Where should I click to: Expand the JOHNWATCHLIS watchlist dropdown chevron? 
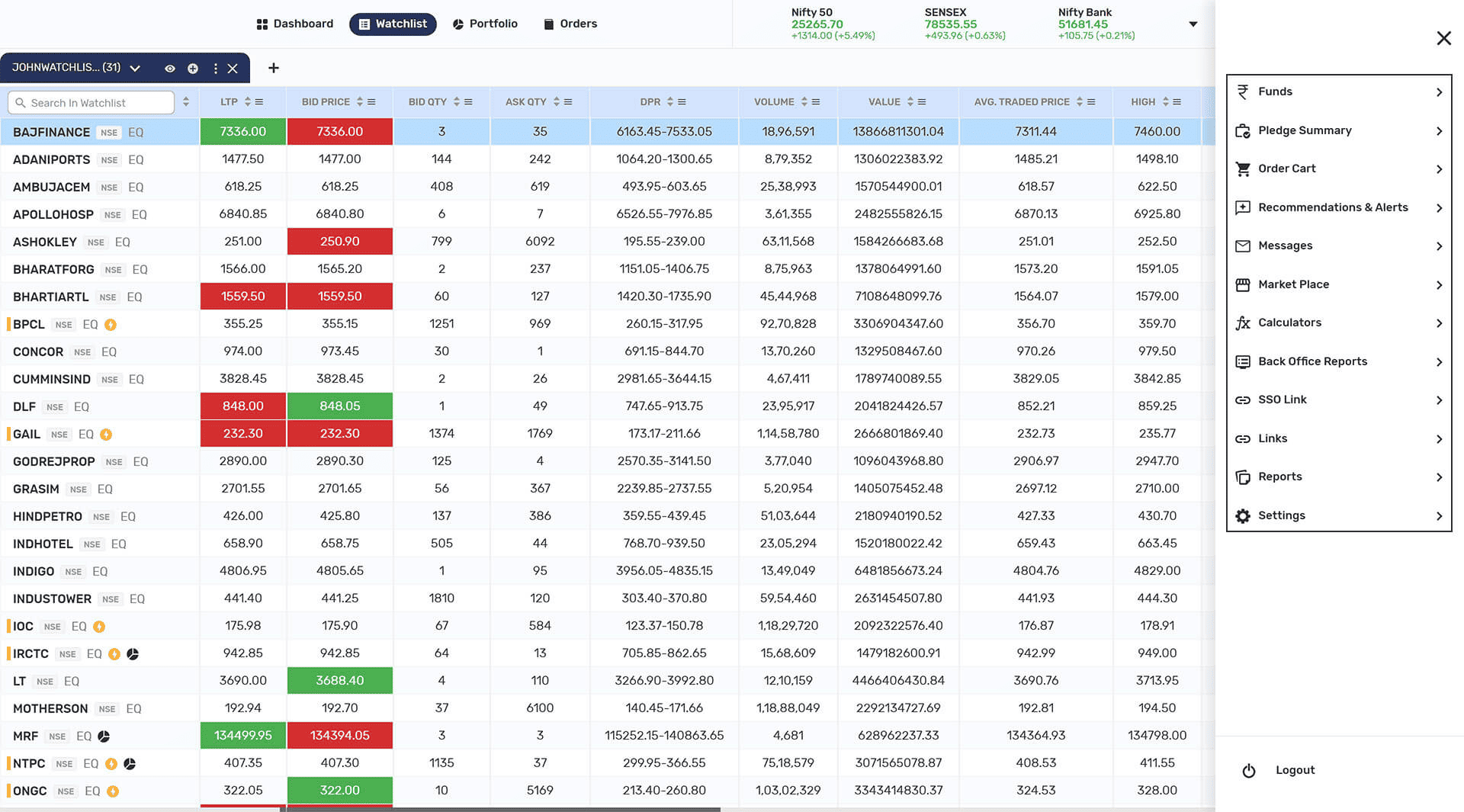(x=135, y=69)
